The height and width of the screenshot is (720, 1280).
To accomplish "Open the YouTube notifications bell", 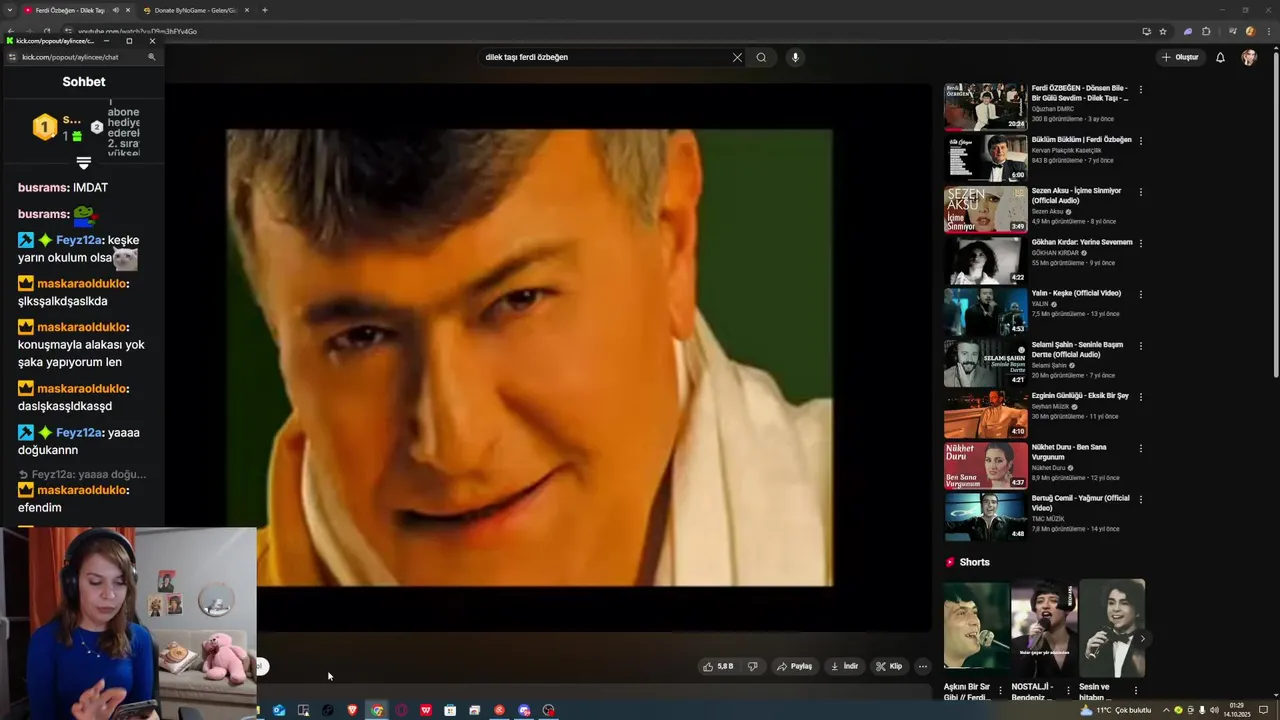I will point(1220,57).
